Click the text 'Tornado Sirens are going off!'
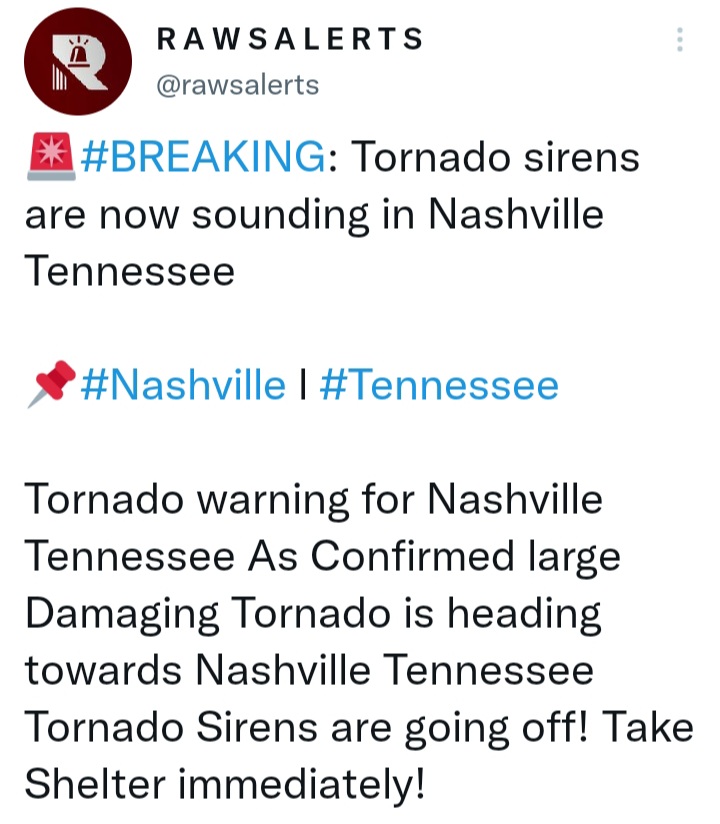The width and height of the screenshot is (720, 824). [x=306, y=728]
